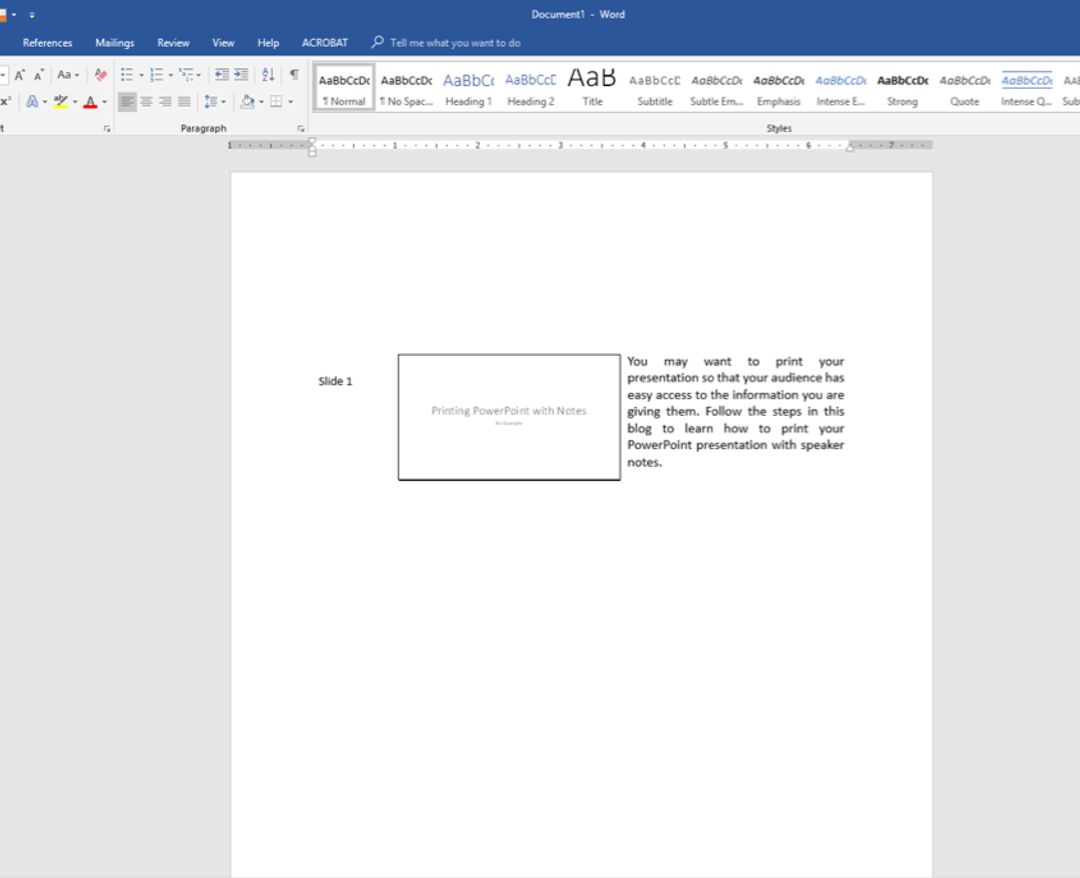Toggle the Bullets list formatting
The height and width of the screenshot is (878, 1080).
click(x=129, y=73)
